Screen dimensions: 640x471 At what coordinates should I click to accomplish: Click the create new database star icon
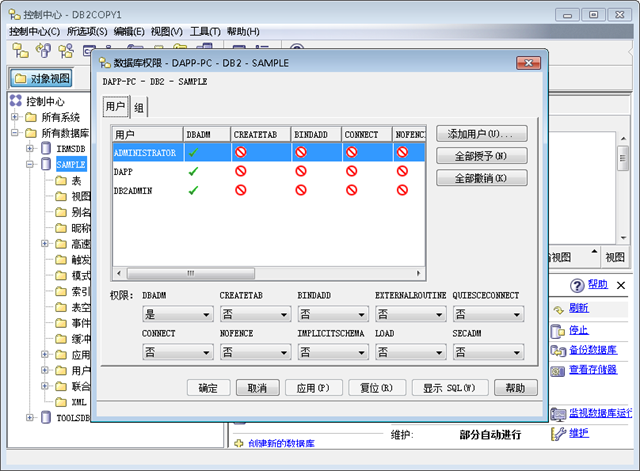(239, 443)
